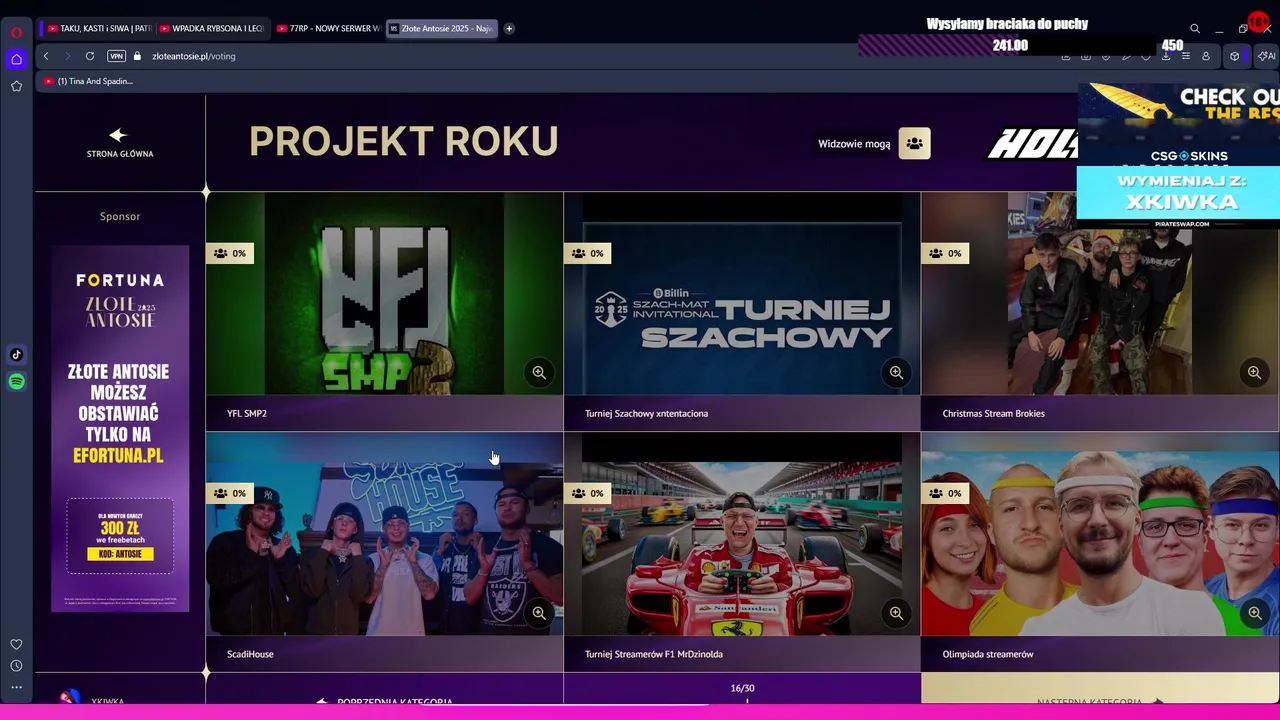Open the history clock icon in the sidebar

click(x=16, y=666)
